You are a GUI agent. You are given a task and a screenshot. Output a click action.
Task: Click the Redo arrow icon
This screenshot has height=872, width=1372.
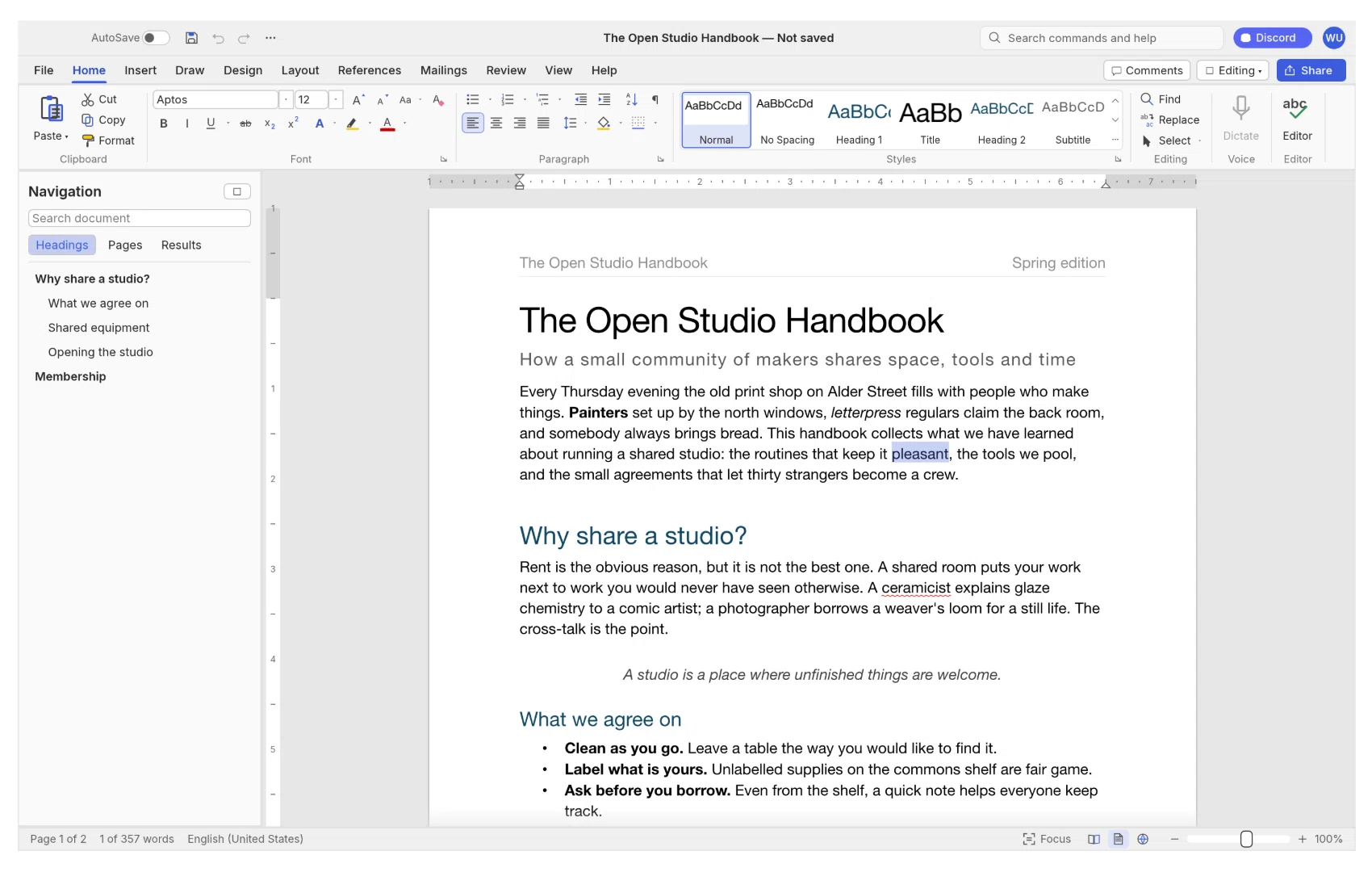pos(244,38)
